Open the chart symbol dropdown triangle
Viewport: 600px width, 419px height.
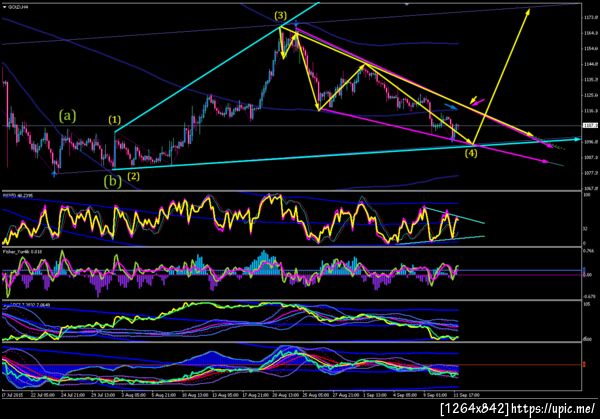point(5,7)
